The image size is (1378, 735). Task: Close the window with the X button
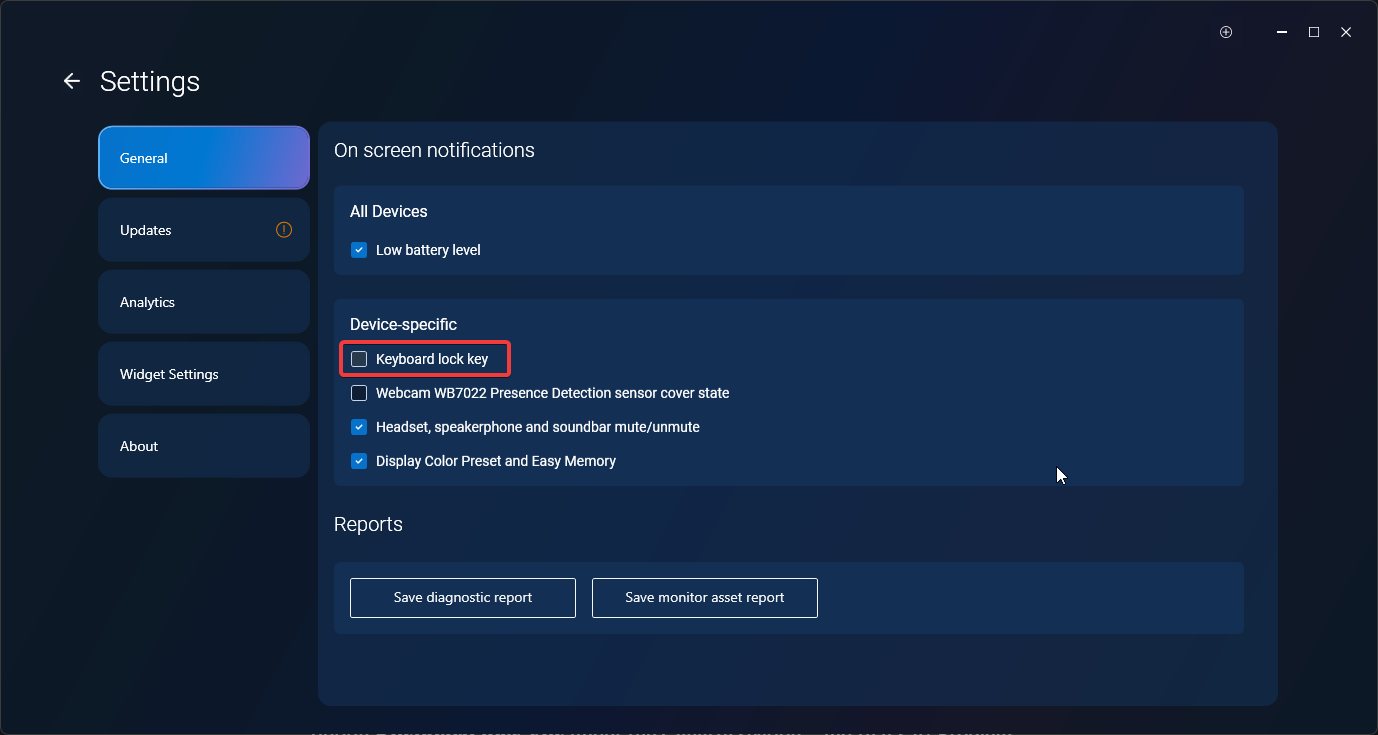[1346, 32]
